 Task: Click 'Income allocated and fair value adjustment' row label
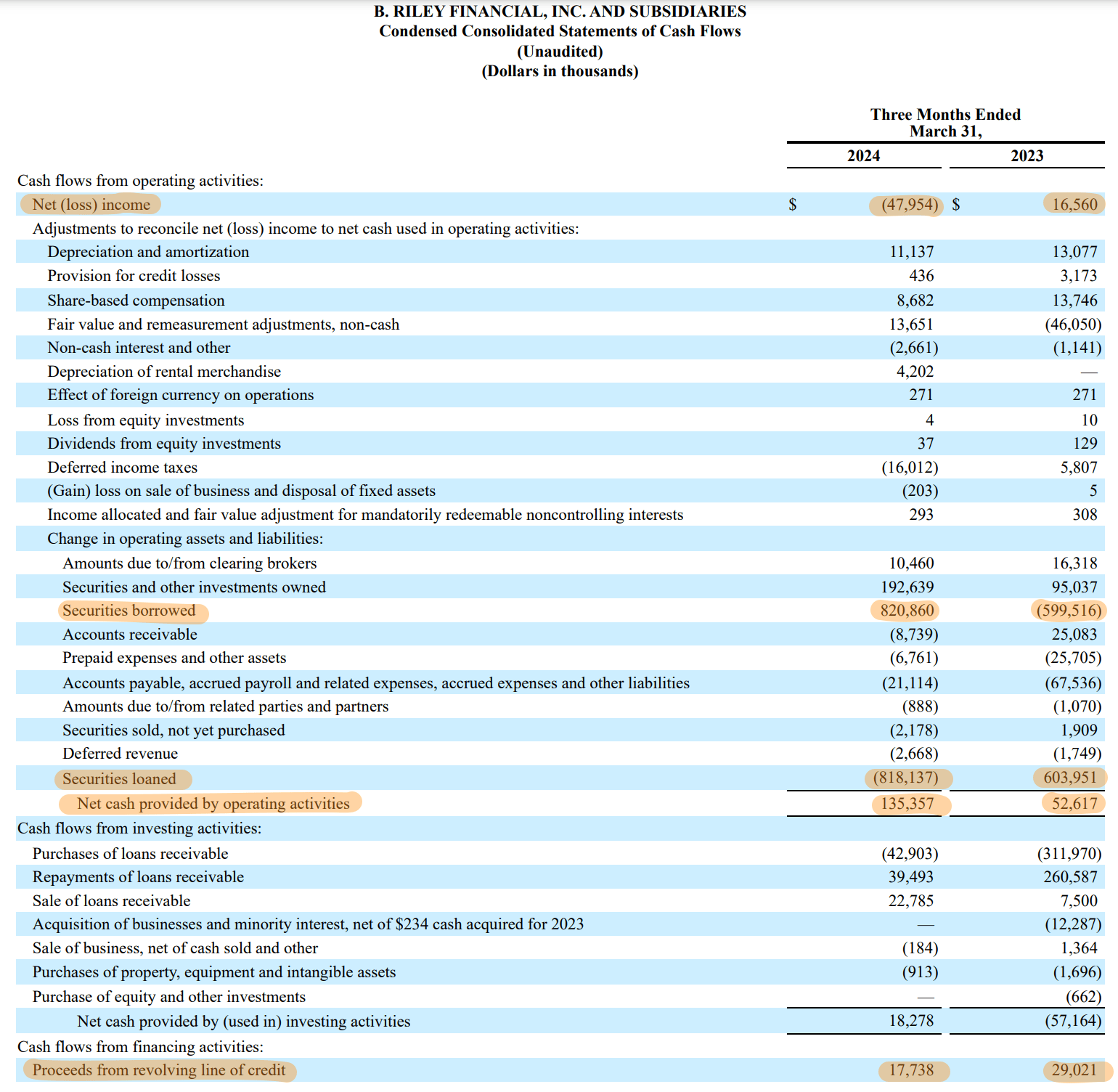coord(365,515)
